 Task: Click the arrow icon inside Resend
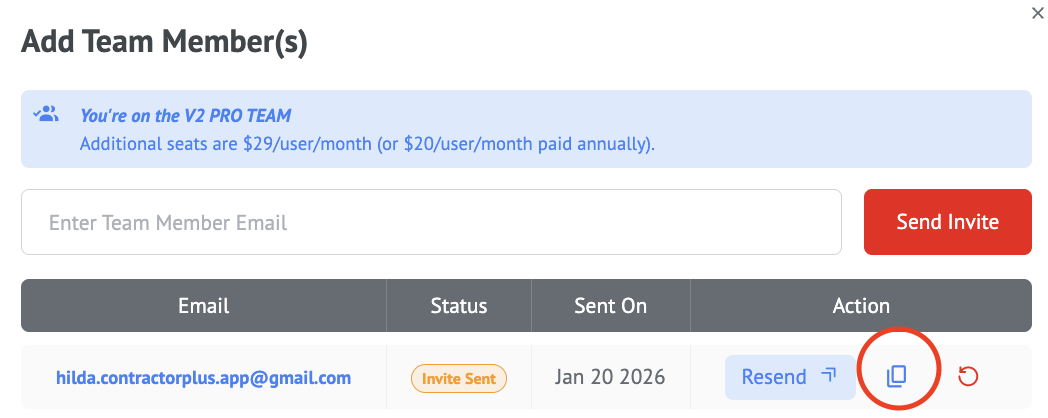828,376
